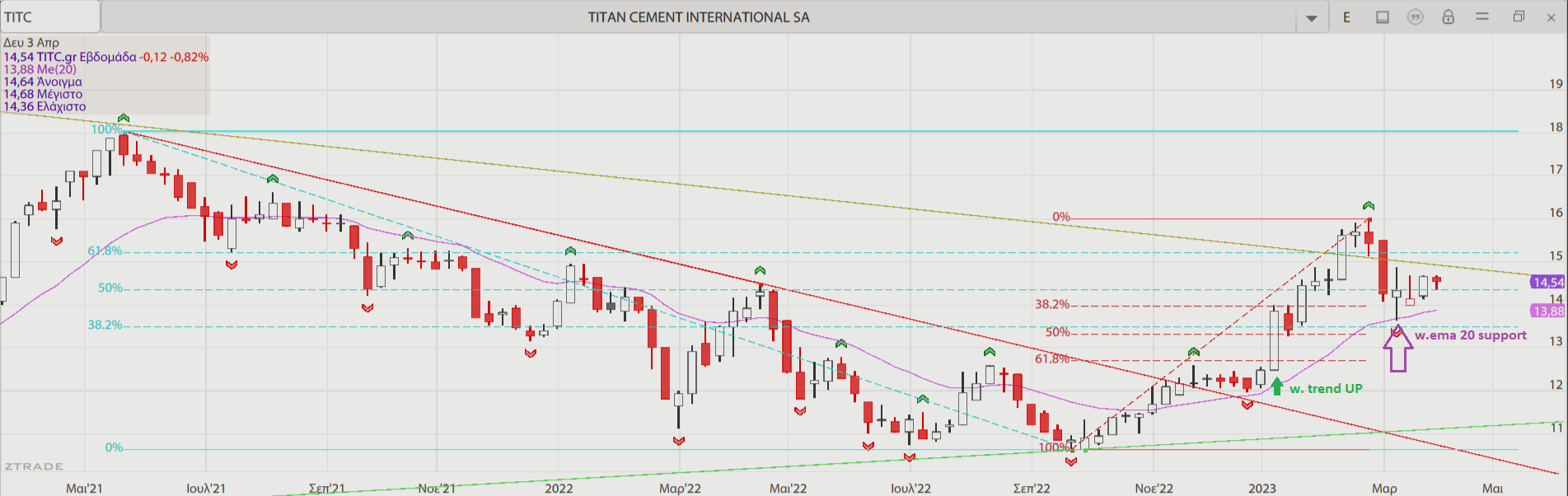Click the 11 price axis level

click(1556, 428)
